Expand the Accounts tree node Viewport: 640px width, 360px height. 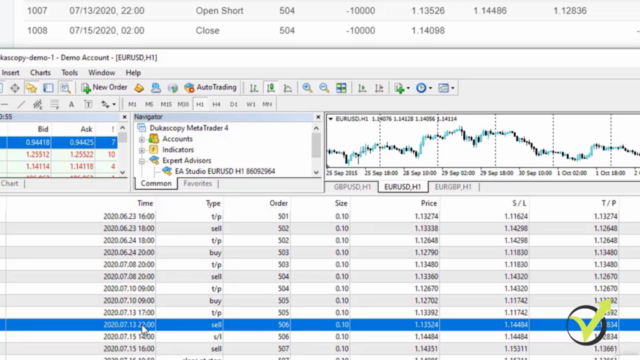coord(142,139)
